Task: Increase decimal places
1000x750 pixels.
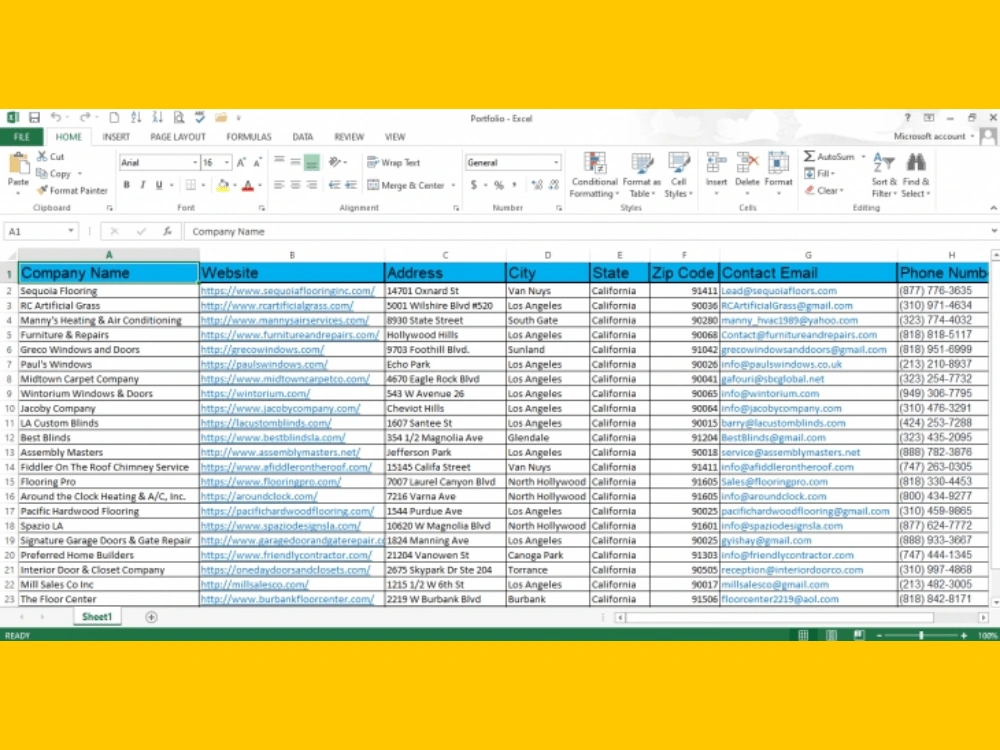Action: point(536,185)
